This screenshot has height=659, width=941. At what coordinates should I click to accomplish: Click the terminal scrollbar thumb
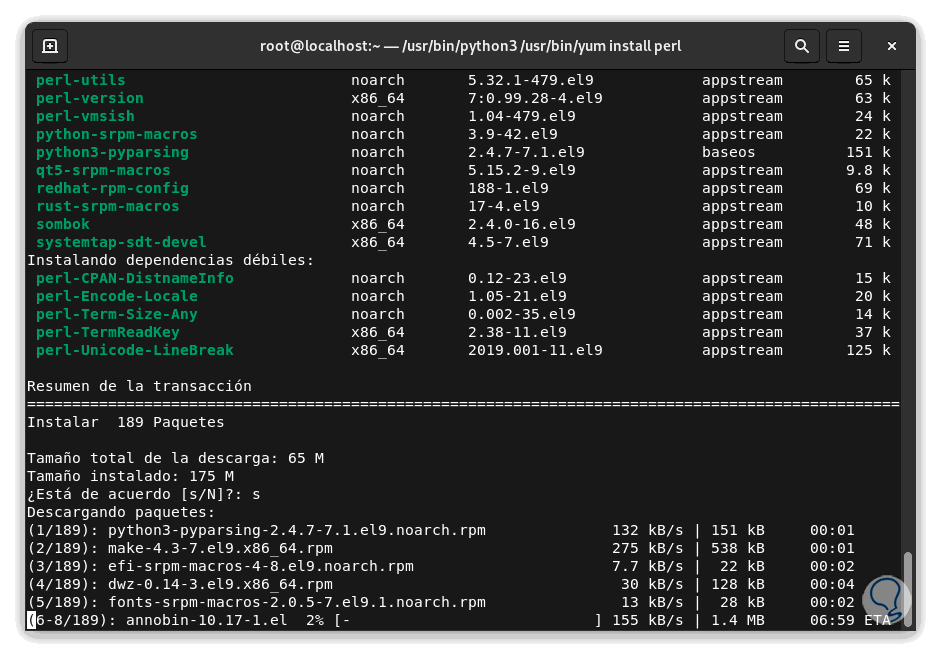tap(908, 590)
